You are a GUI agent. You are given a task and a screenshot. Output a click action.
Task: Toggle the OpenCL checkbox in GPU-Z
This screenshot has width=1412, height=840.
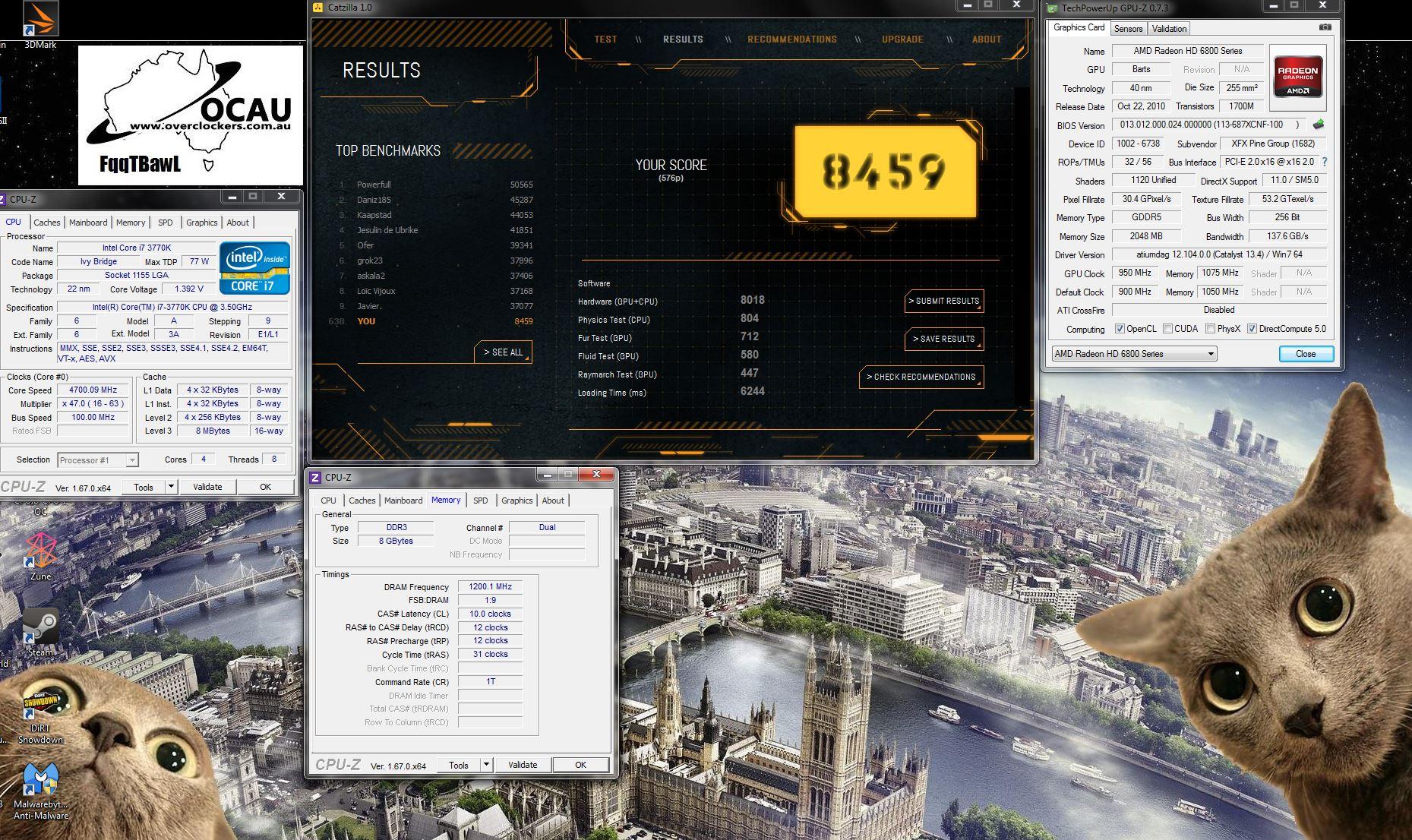pyautogui.click(x=1120, y=329)
